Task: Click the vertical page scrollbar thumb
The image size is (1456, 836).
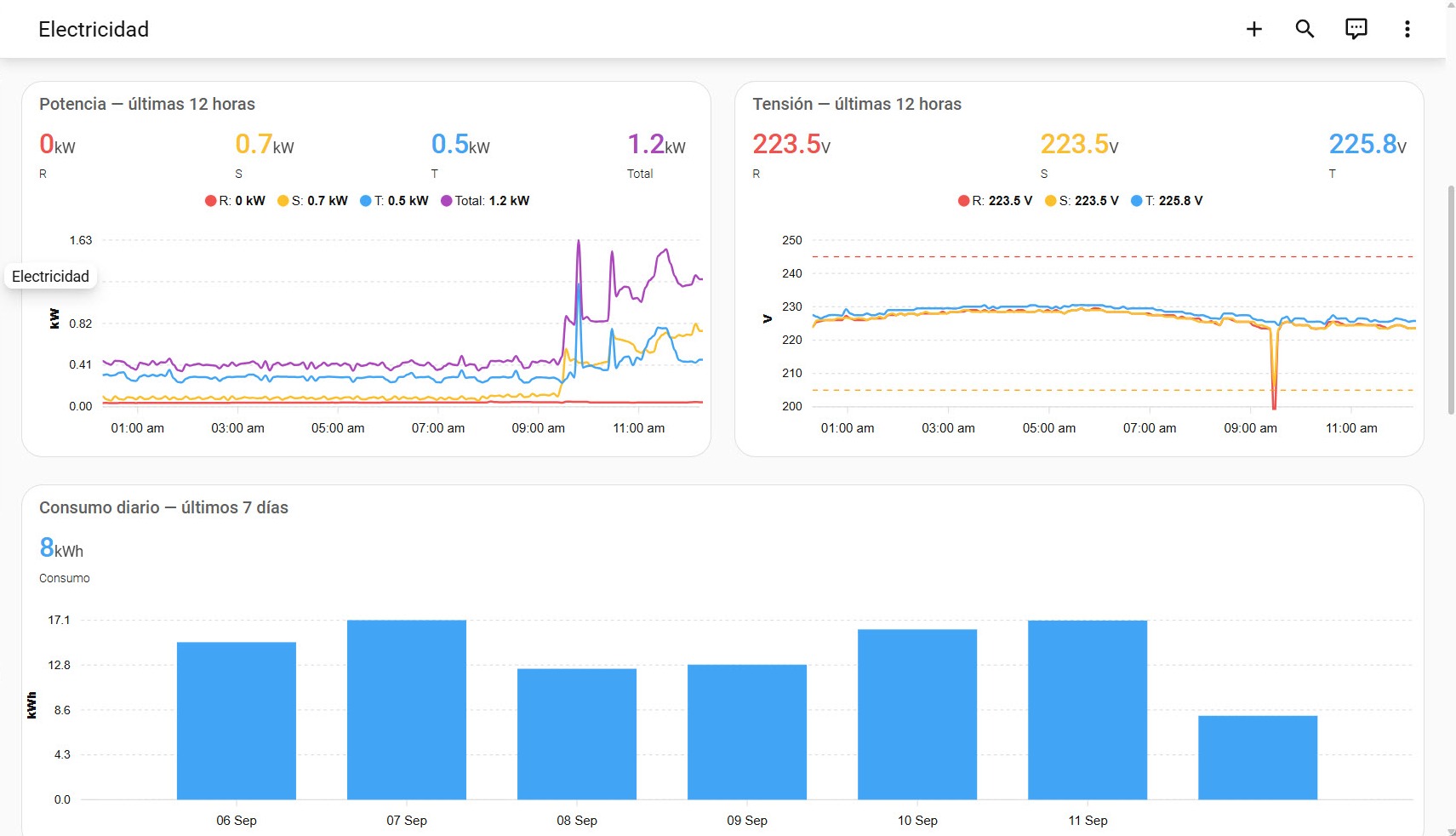Action: point(1451,300)
